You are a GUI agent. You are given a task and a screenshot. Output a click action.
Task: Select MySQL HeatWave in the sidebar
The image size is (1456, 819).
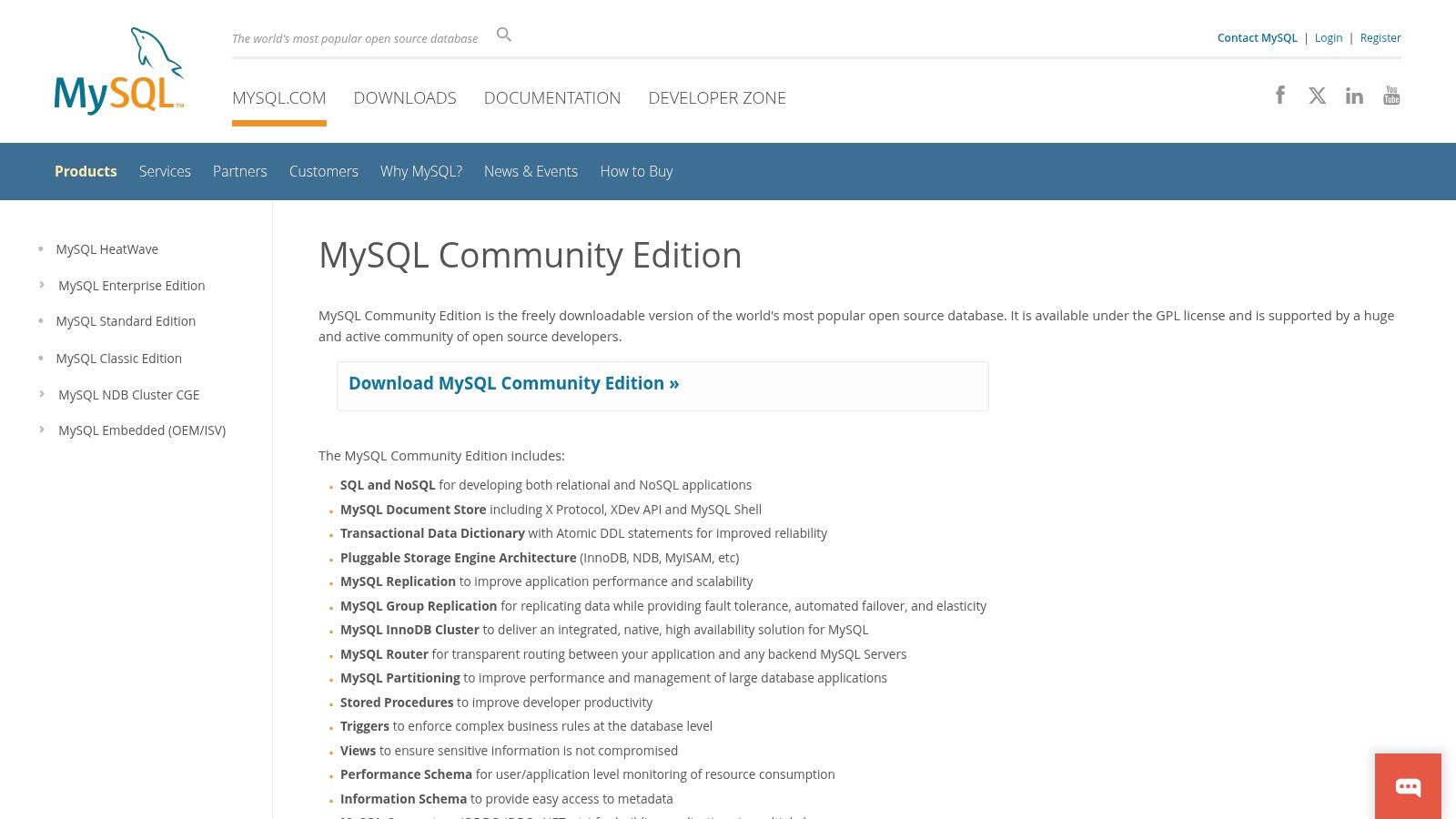107,249
